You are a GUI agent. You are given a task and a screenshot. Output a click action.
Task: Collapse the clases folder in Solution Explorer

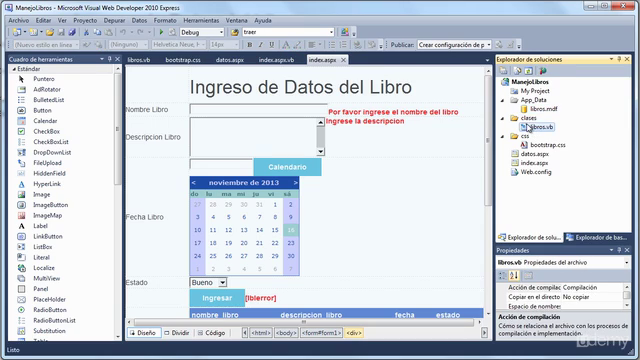tap(502, 118)
